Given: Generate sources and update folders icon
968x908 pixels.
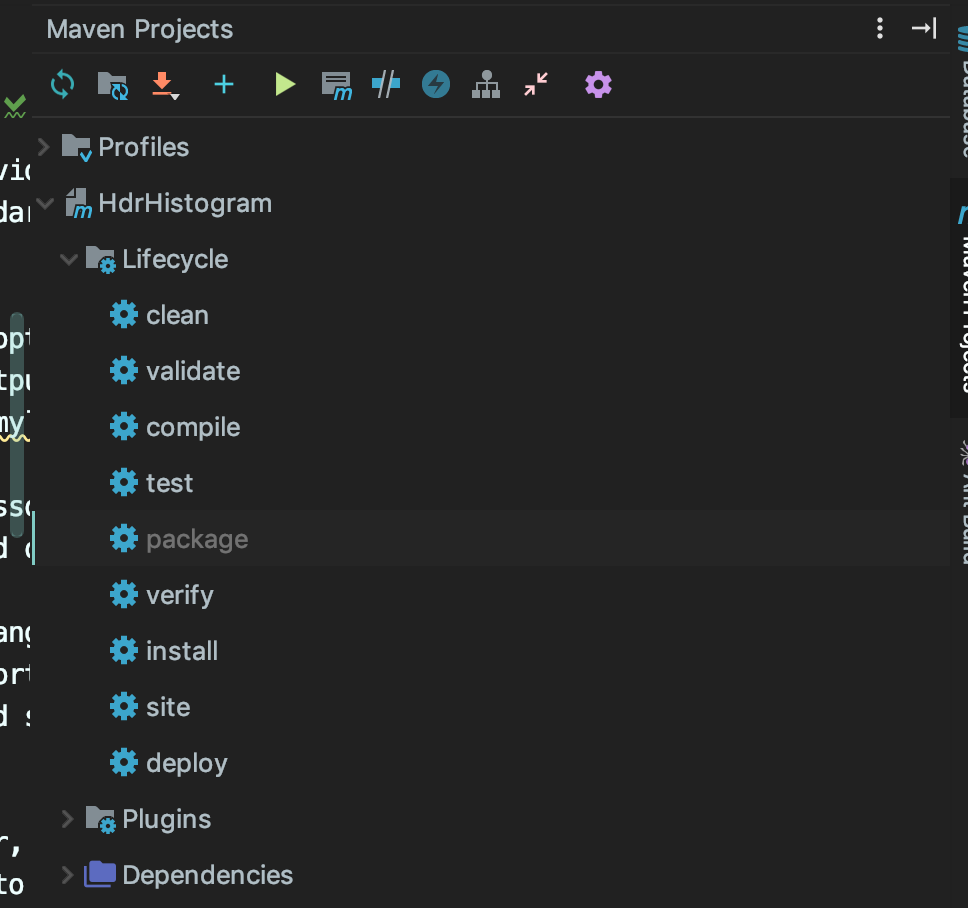Looking at the screenshot, I should (x=112, y=85).
